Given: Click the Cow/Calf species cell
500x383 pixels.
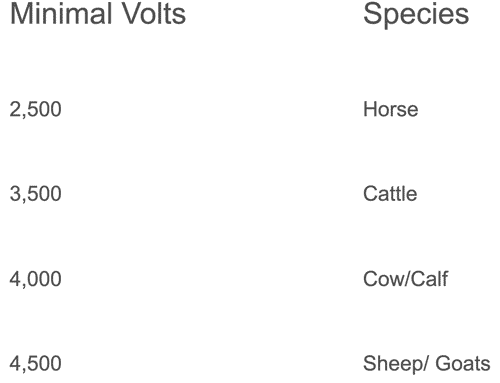Looking at the screenshot, I should (405, 279).
